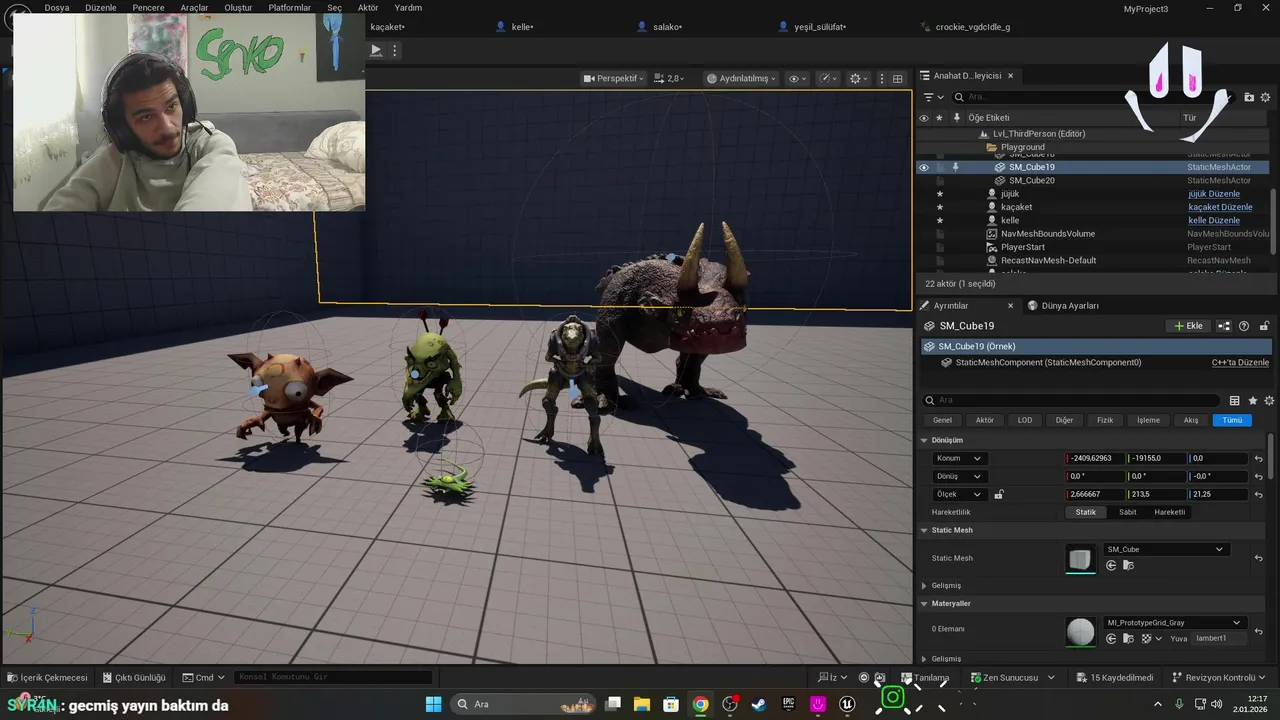1280x720 pixels.
Task: Click the blueprint hierarchy icon beside Ekle
Action: pyautogui.click(x=1224, y=326)
